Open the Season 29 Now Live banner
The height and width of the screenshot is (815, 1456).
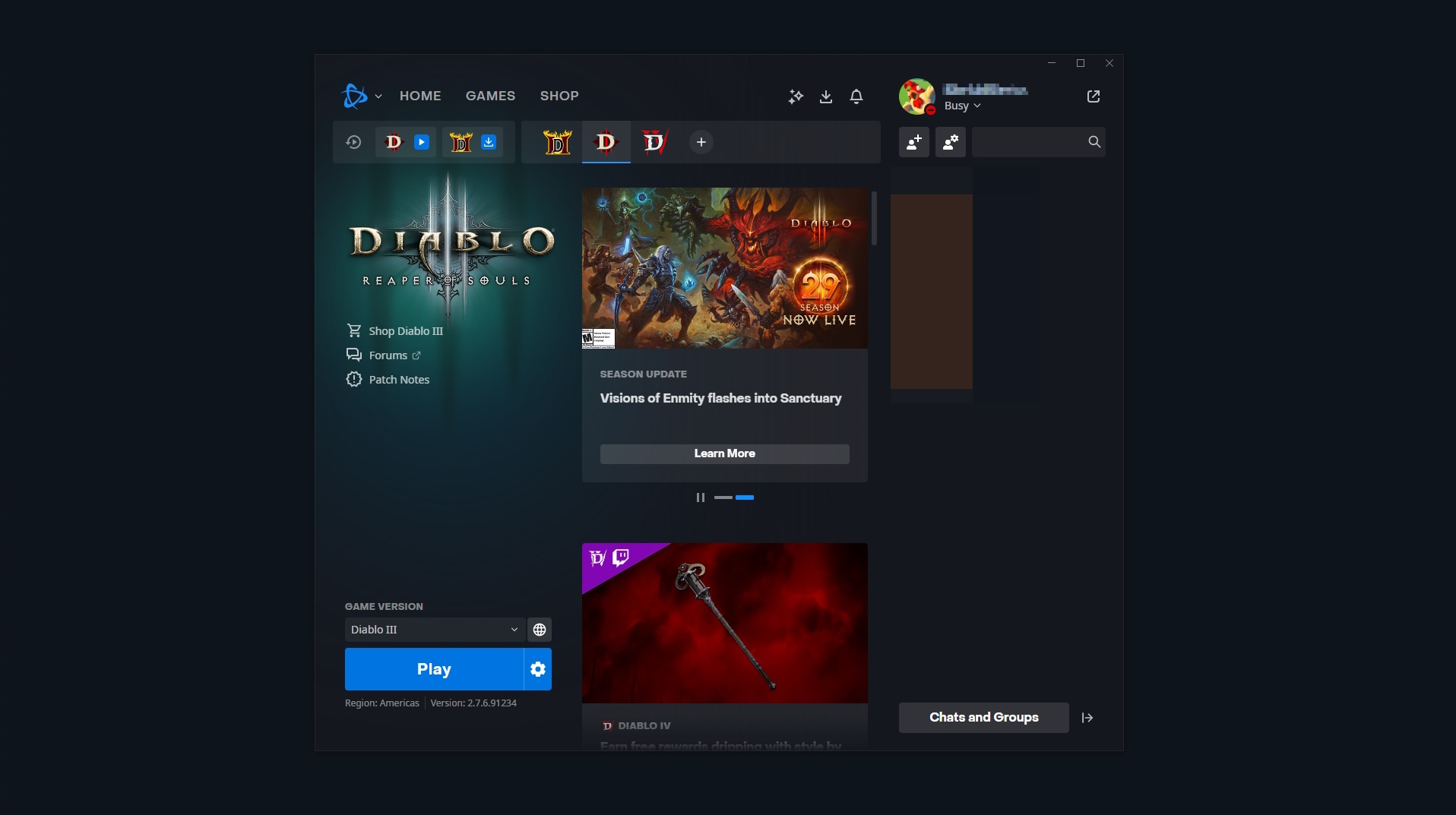pyautogui.click(x=725, y=268)
